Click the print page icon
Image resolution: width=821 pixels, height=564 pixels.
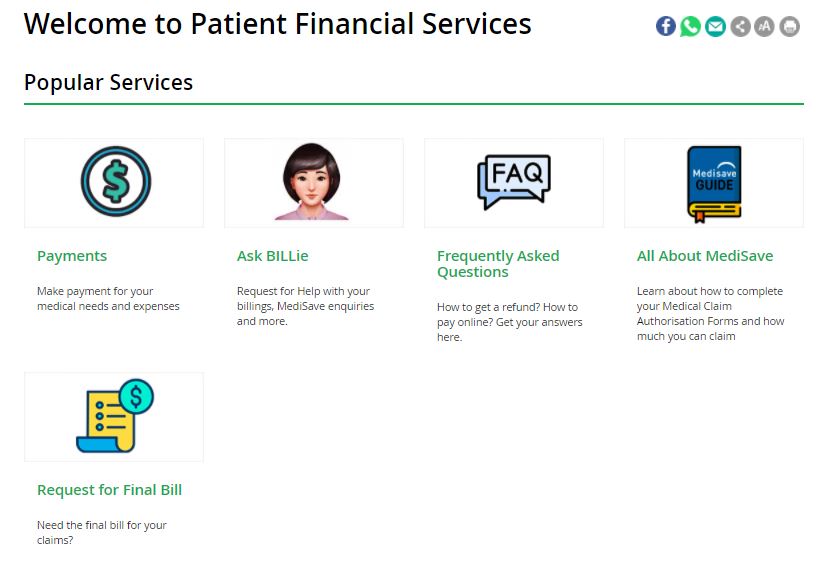tap(790, 26)
